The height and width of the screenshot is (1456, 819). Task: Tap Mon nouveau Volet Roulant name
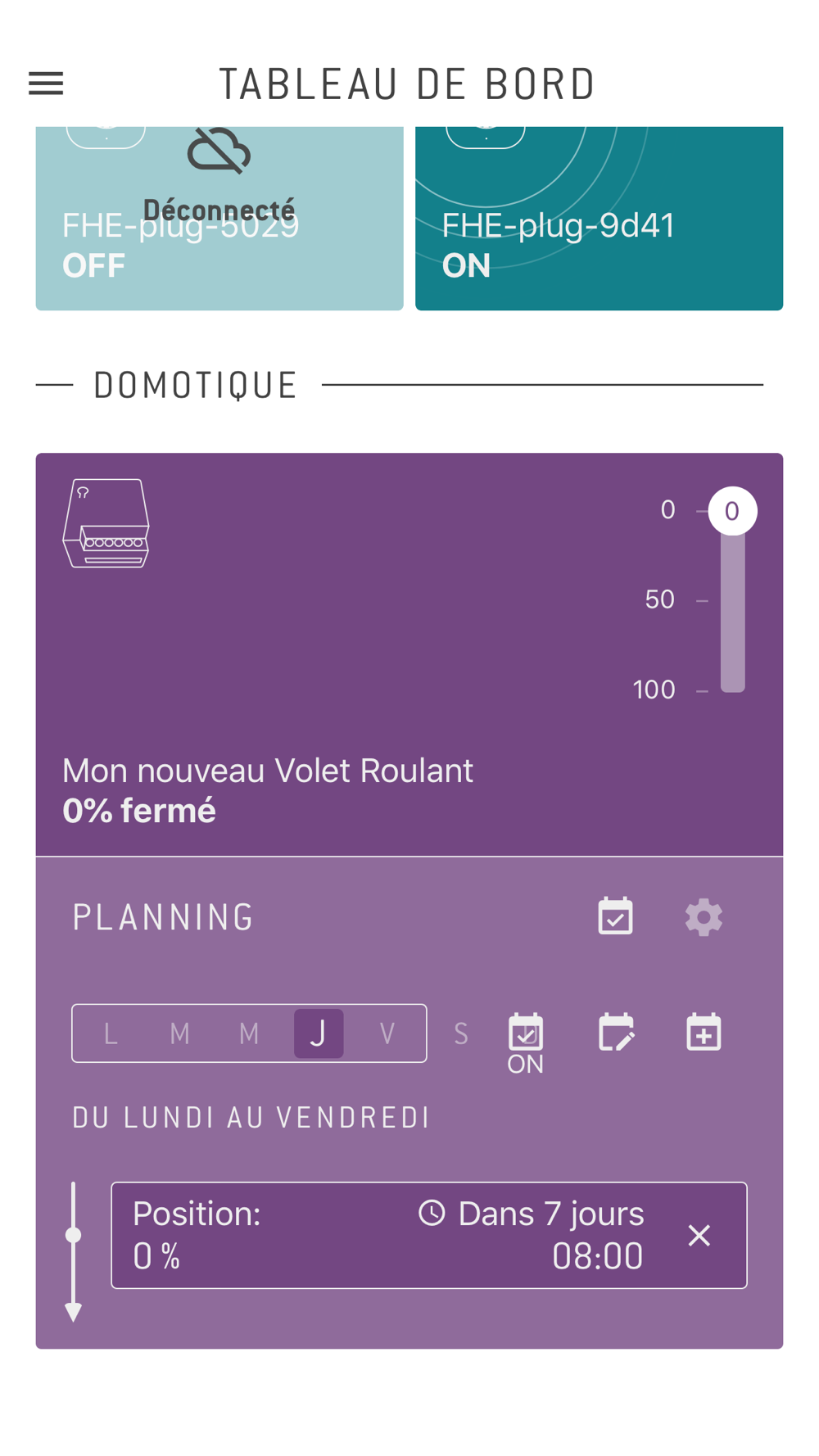268,771
